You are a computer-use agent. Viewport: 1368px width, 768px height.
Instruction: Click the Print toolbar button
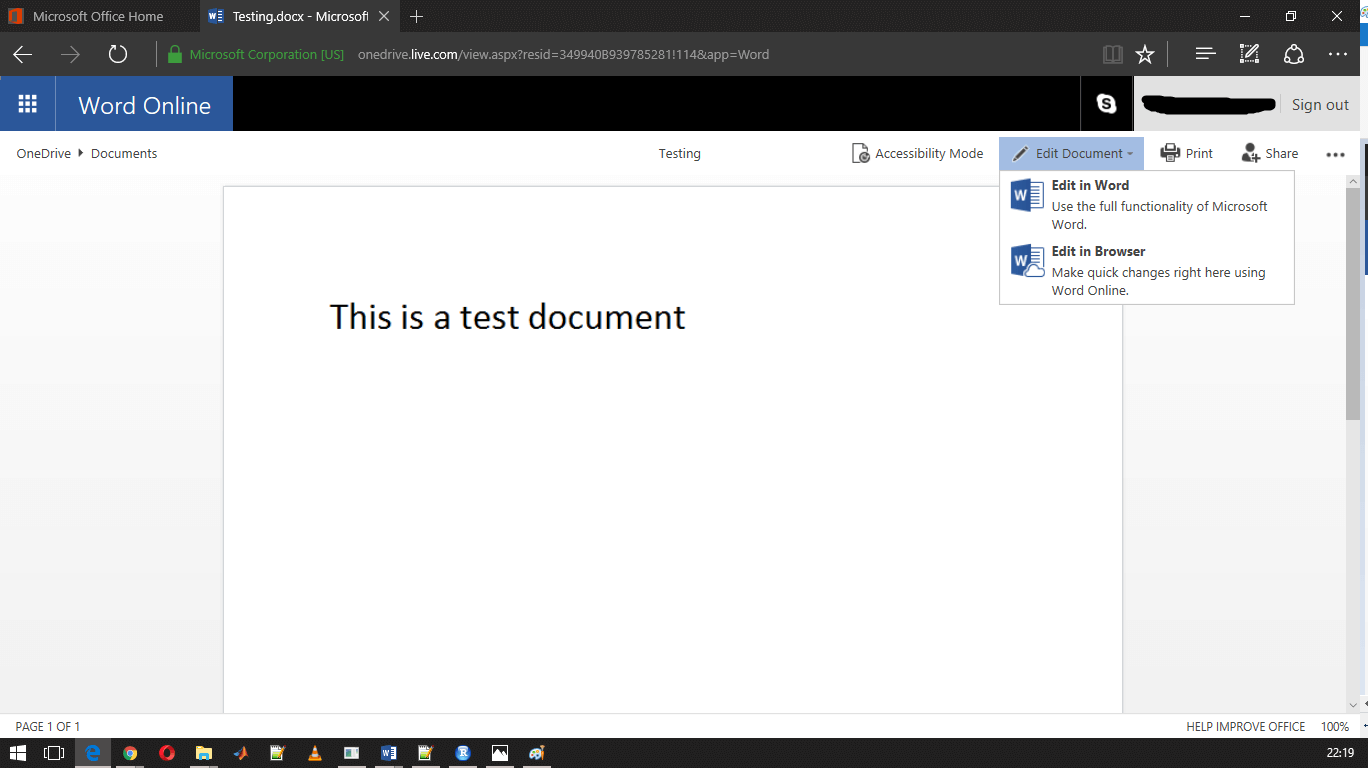click(1187, 153)
